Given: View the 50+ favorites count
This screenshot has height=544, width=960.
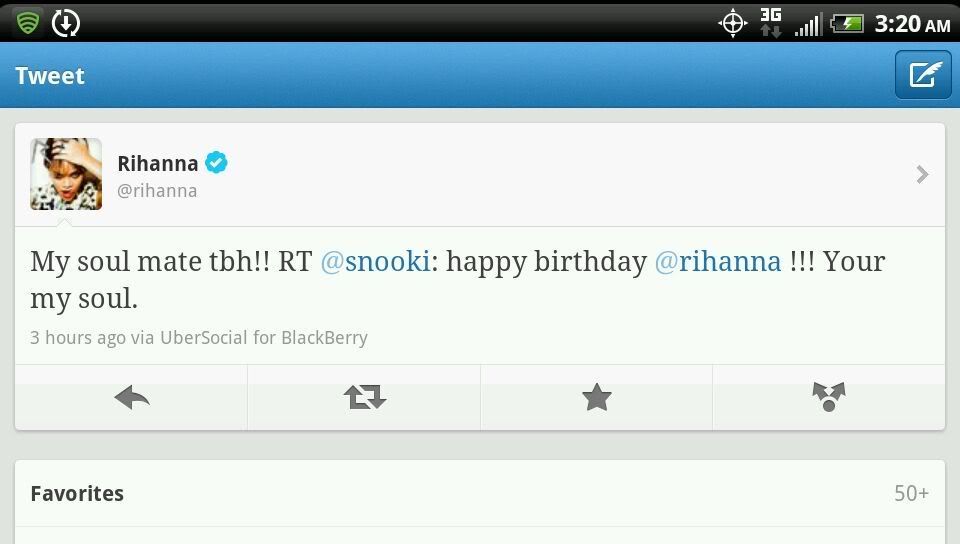Looking at the screenshot, I should 911,493.
